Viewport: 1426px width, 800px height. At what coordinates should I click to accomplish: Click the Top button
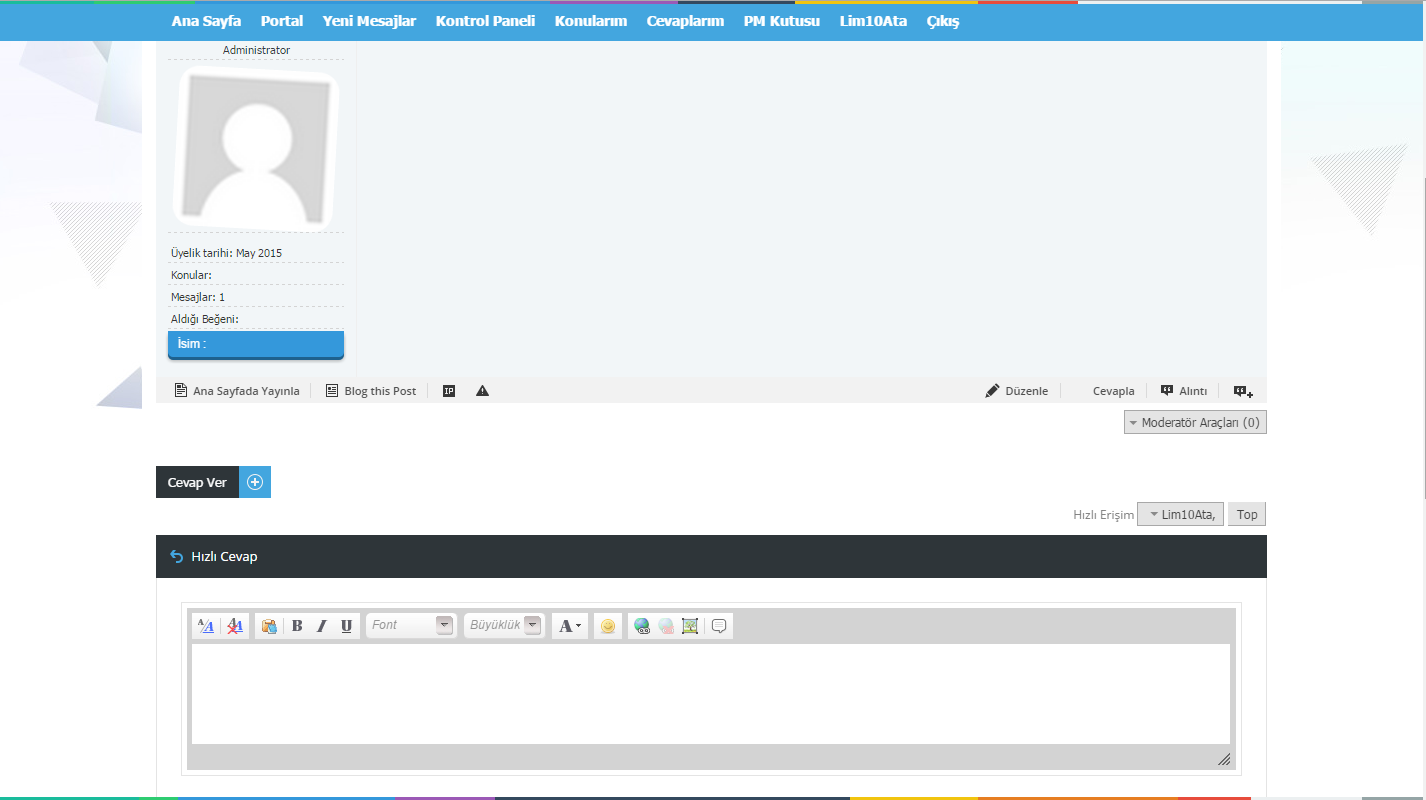click(x=1247, y=514)
